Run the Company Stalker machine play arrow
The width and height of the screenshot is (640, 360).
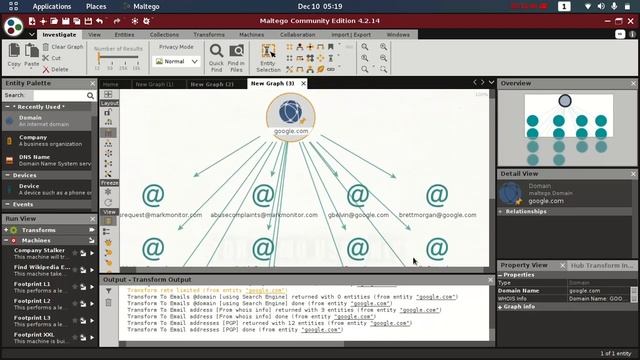(x=92, y=253)
